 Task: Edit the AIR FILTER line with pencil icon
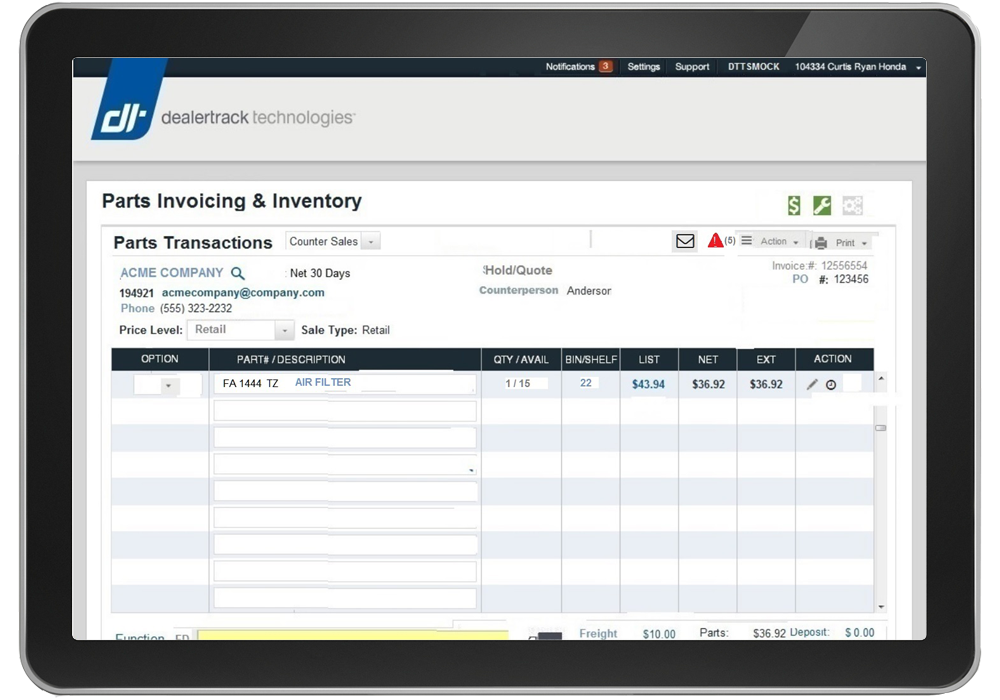813,382
